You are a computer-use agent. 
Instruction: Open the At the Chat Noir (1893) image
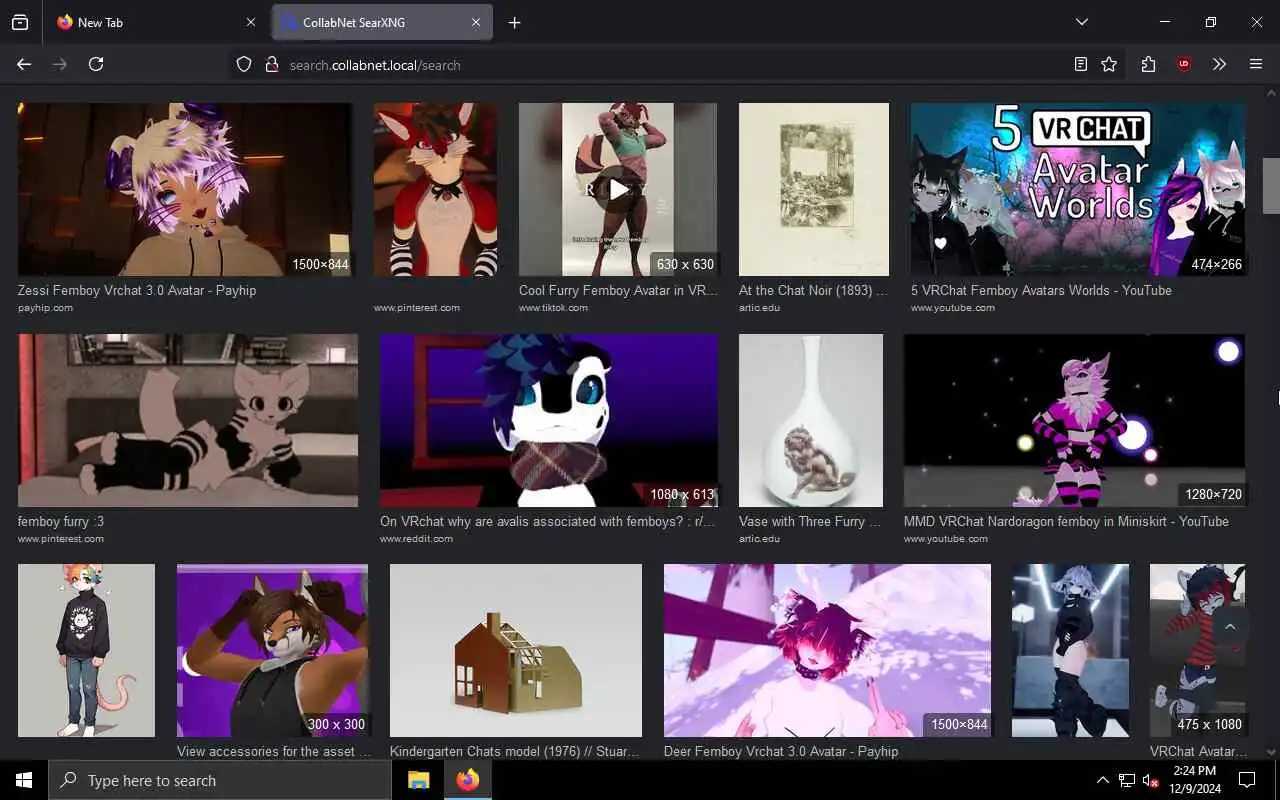click(x=814, y=189)
